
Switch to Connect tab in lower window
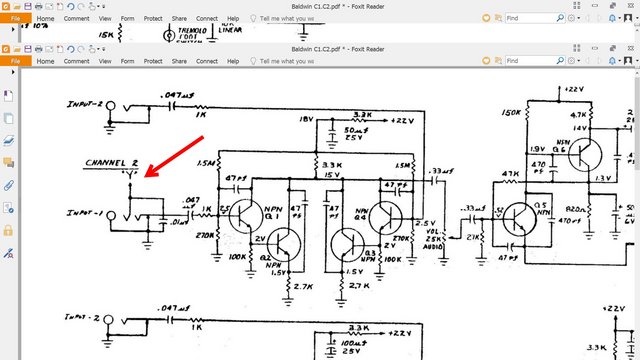(207, 61)
